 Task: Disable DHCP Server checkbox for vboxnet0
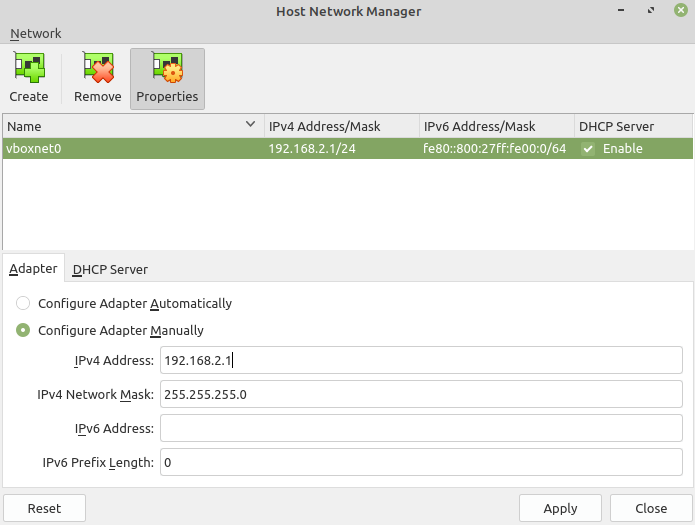click(588, 149)
